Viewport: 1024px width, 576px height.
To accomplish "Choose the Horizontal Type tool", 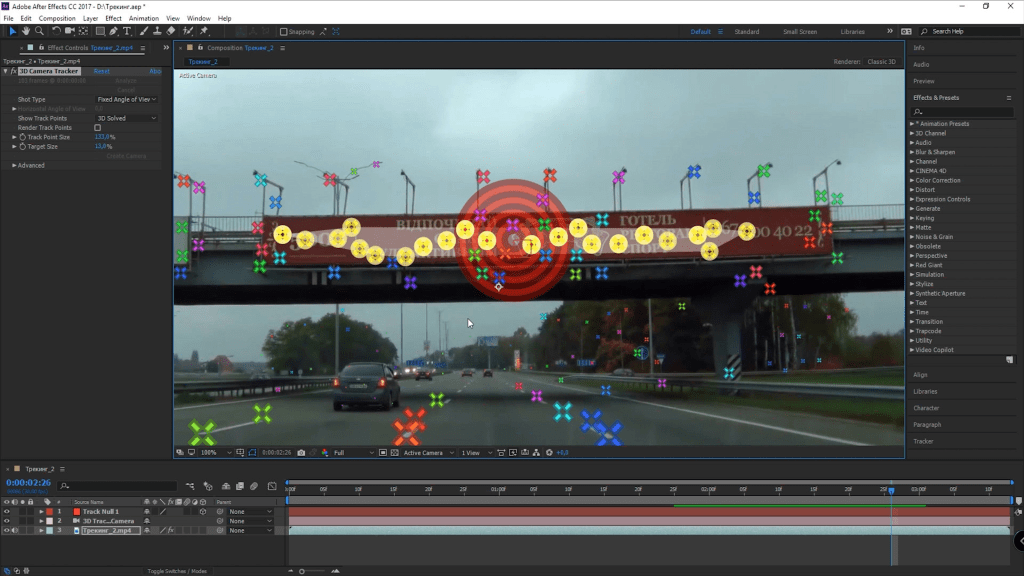I will point(127,31).
